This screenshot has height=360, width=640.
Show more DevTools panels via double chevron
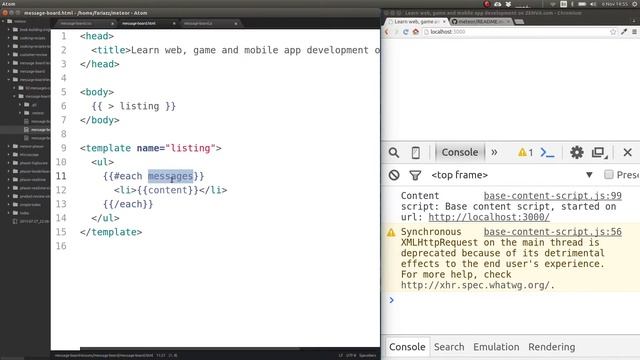pos(494,153)
